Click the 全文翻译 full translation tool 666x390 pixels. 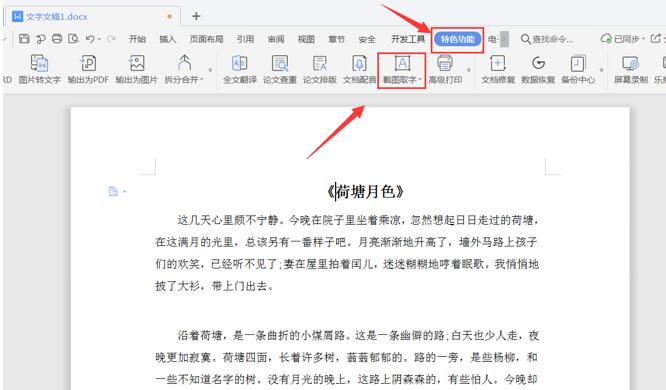(x=240, y=69)
